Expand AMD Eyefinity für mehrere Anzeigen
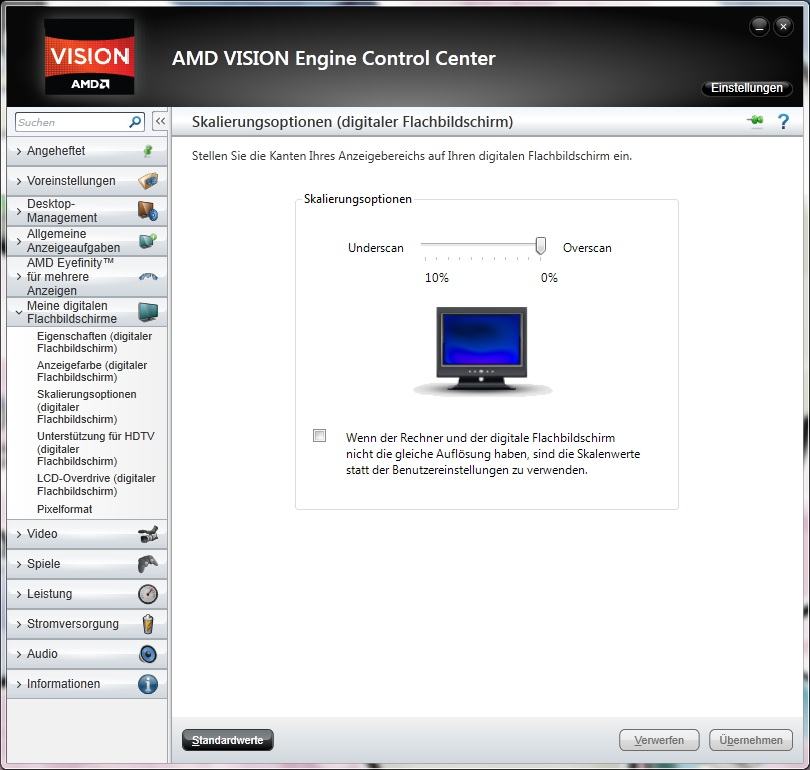Image resolution: width=810 pixels, height=770 pixels. pyautogui.click(x=87, y=276)
